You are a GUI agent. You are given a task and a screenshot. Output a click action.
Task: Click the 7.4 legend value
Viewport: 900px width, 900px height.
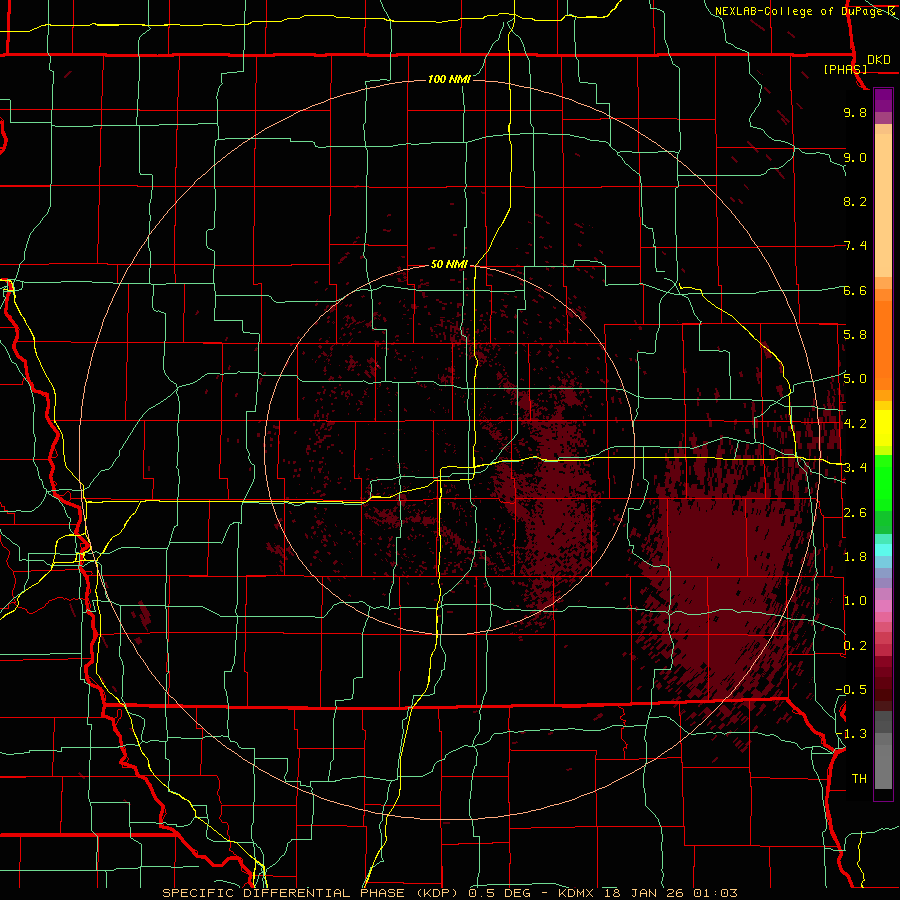[x=855, y=246]
